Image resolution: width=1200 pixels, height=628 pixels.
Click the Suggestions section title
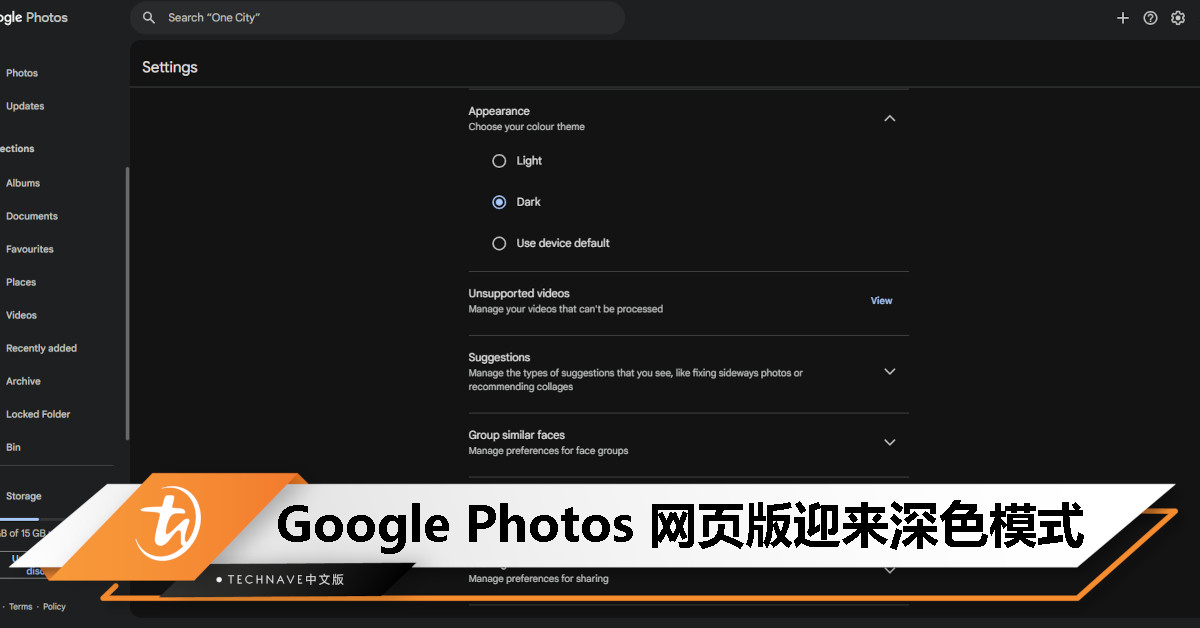499,357
